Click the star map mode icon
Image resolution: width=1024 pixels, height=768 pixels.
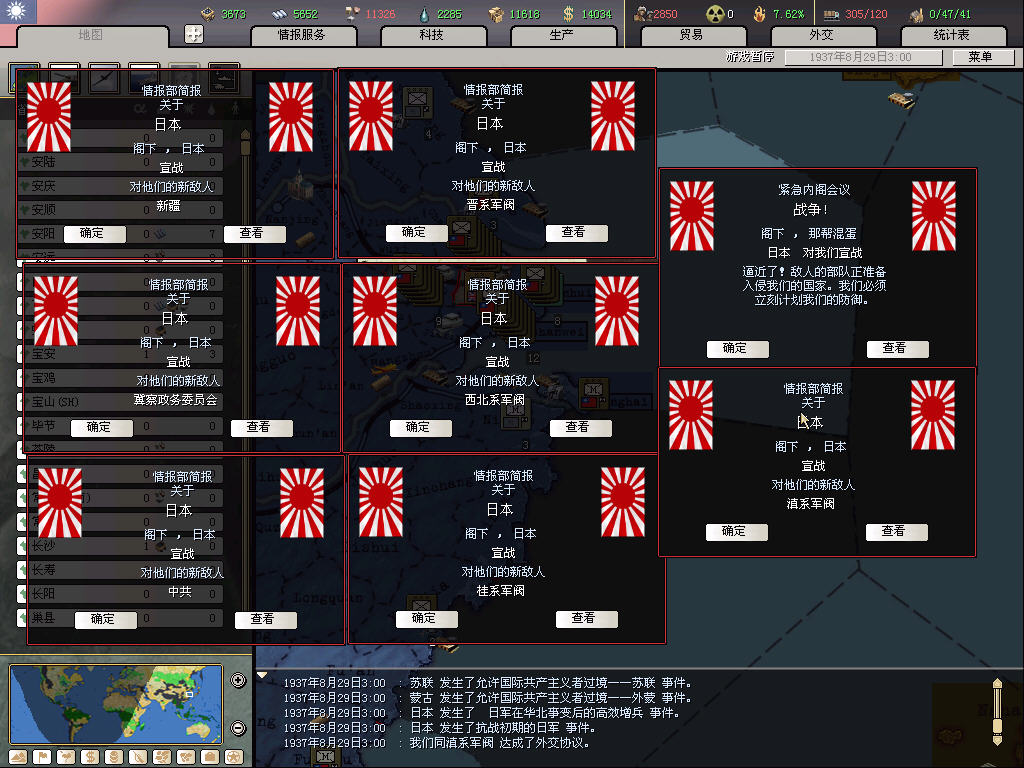[x=233, y=756]
